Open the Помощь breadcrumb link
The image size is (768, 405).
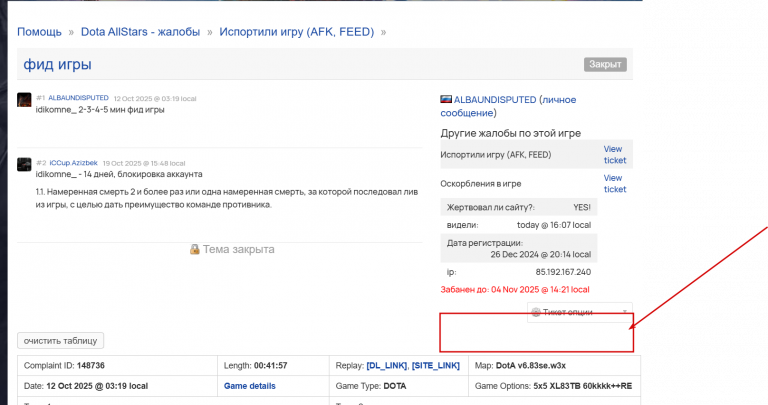coord(39,32)
